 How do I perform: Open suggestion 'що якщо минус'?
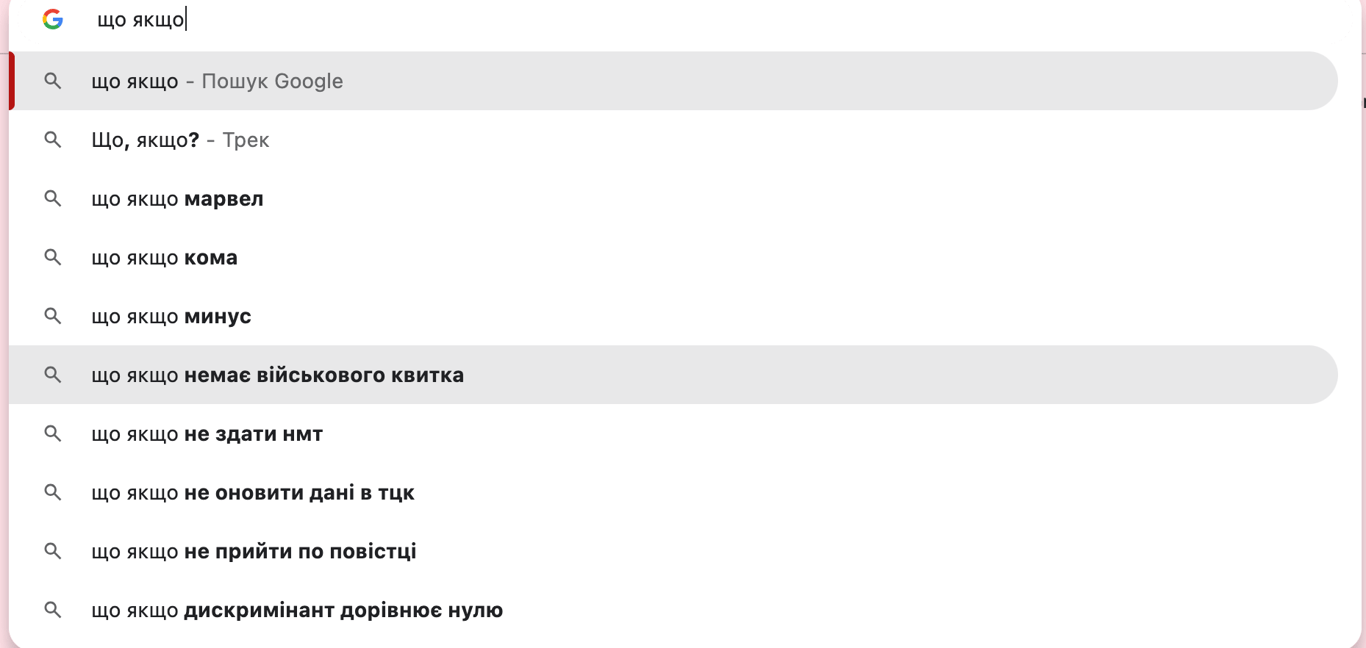171,316
